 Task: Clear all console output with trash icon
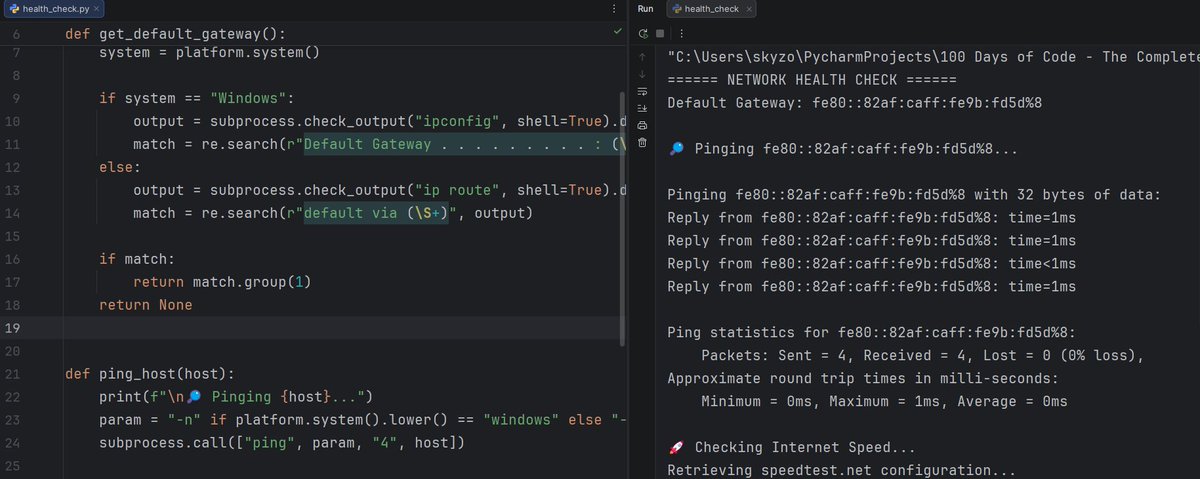point(642,142)
